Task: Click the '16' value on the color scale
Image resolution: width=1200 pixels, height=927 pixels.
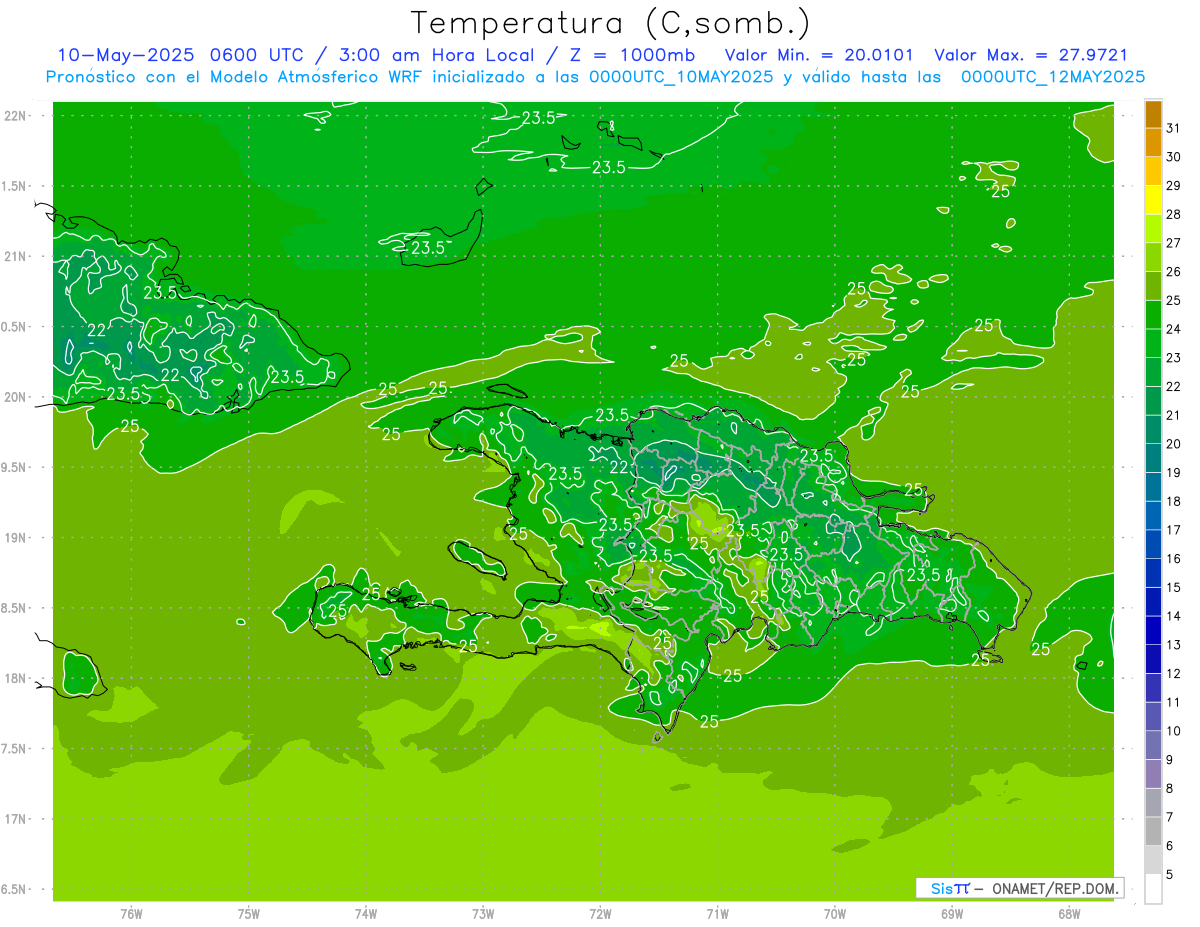Action: (1174, 559)
